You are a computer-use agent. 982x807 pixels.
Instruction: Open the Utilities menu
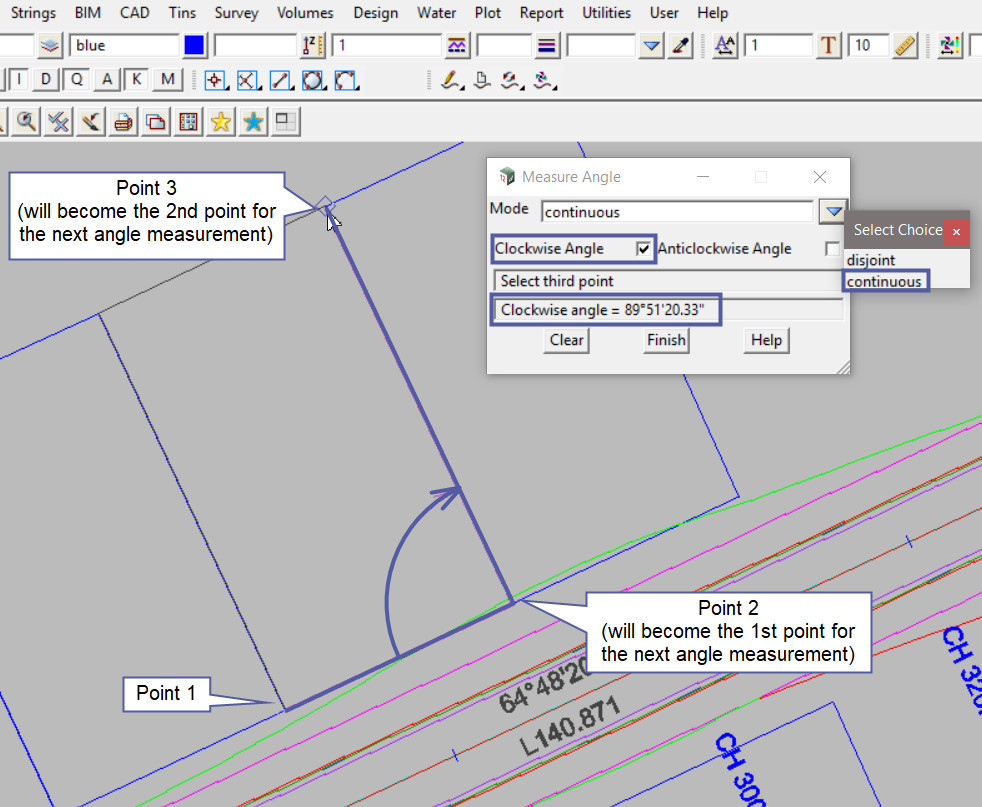606,13
